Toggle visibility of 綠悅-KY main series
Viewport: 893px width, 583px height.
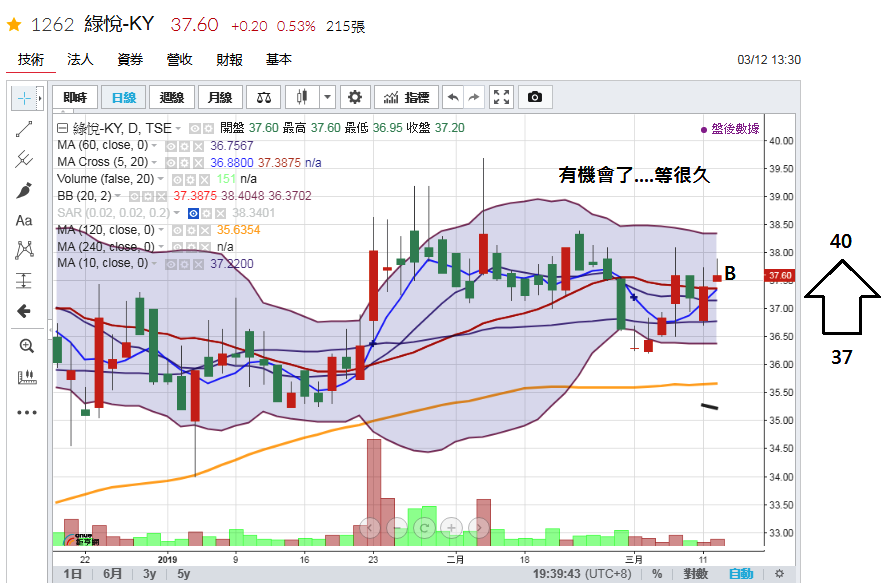(195, 129)
